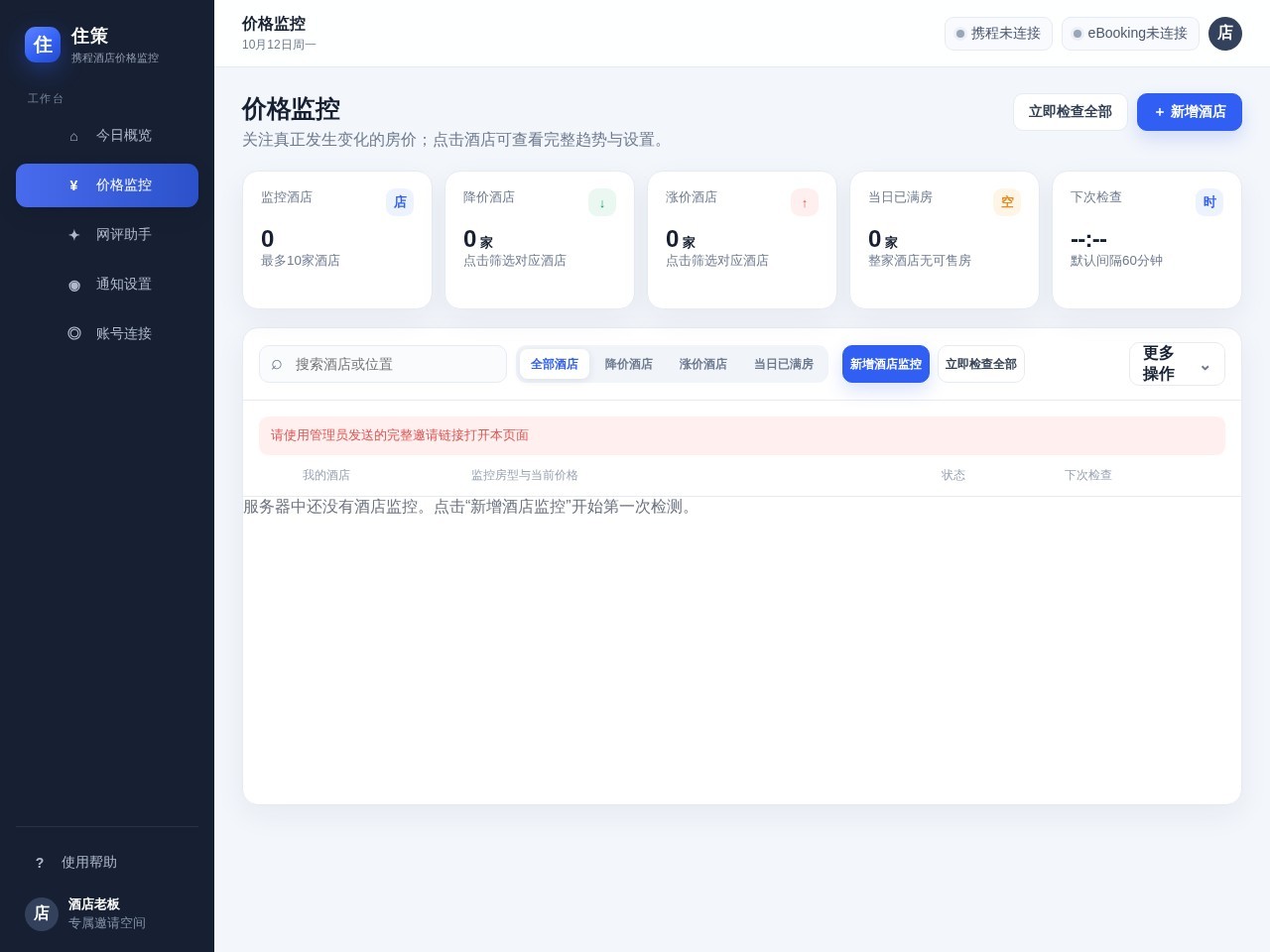
Task: Click the blue 新增酒店监控 button
Action: 886,364
